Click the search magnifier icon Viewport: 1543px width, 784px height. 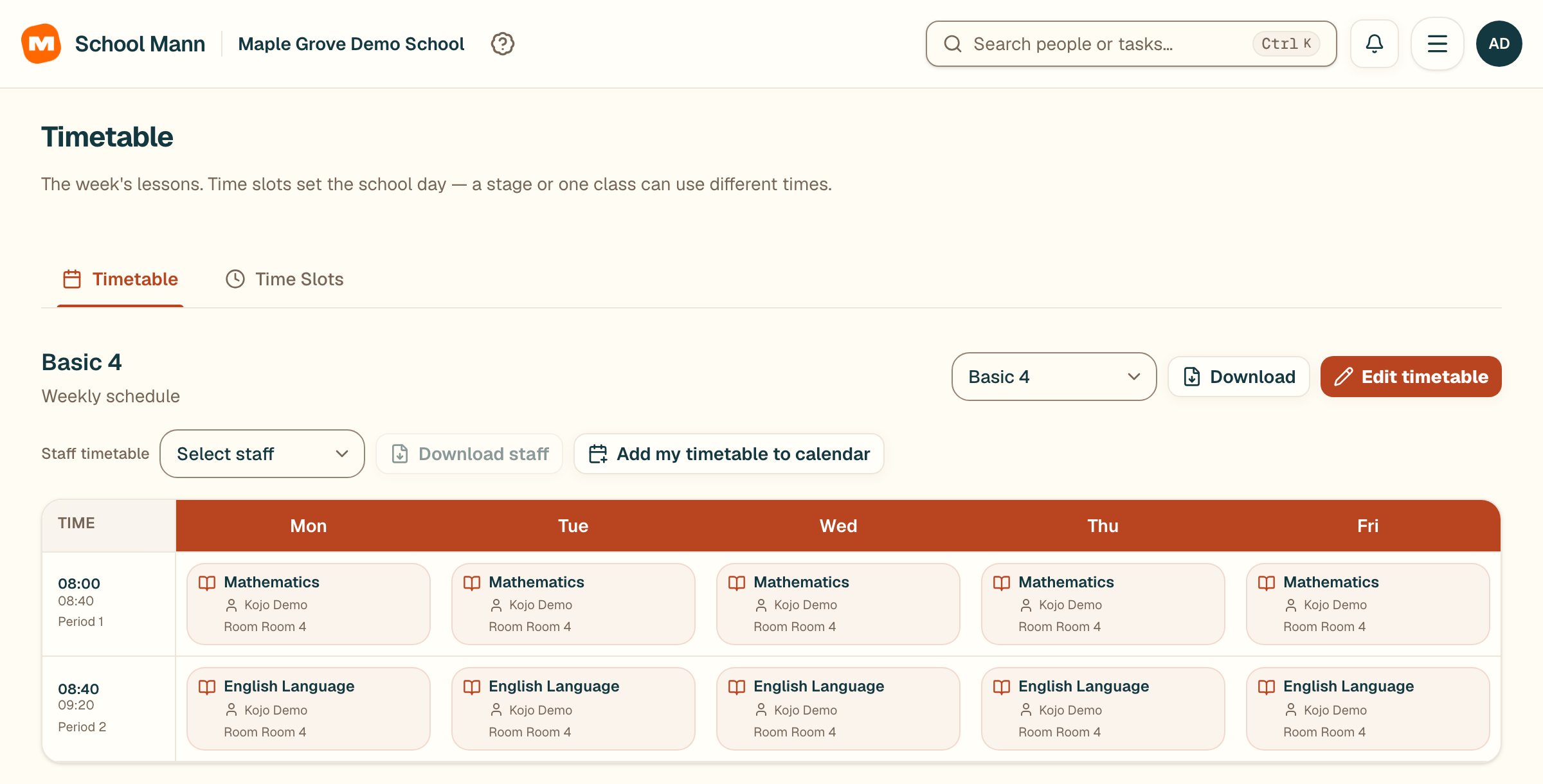tap(953, 44)
